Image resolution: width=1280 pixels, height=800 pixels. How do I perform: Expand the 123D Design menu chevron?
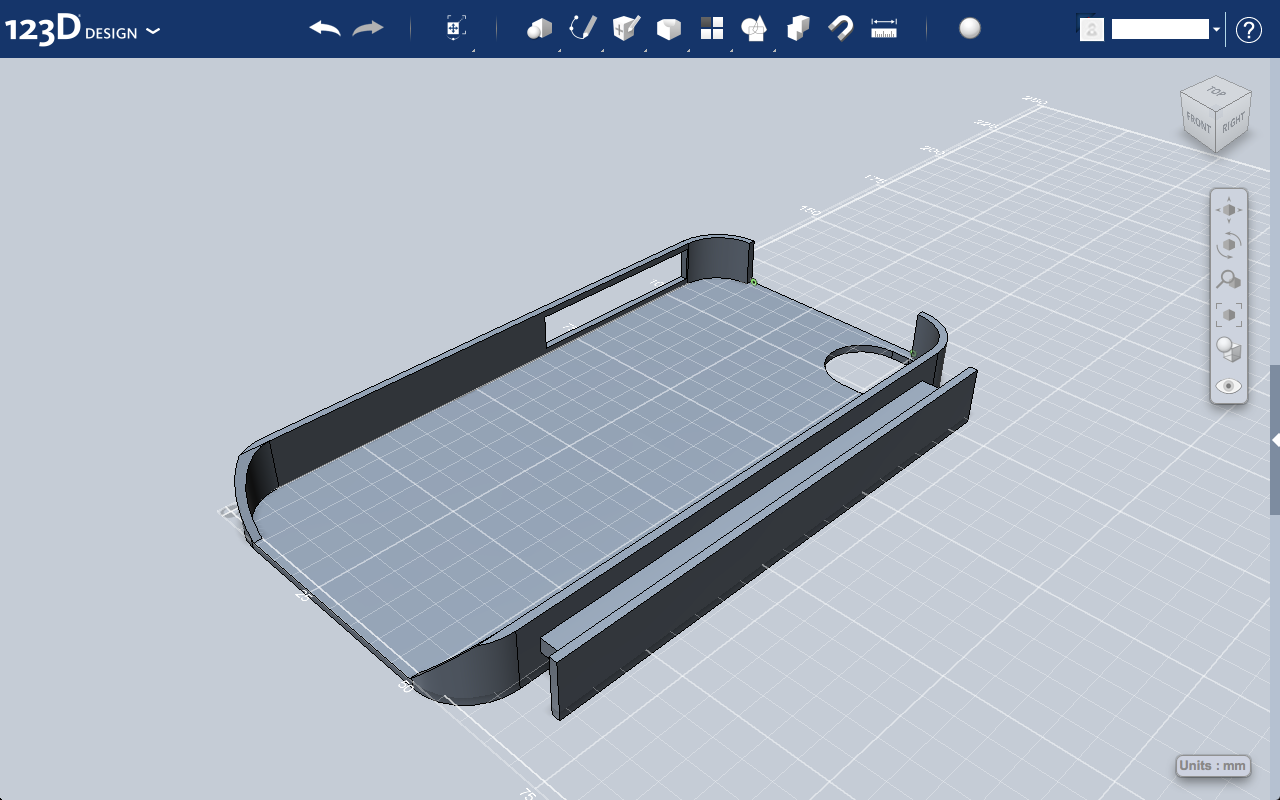click(152, 31)
